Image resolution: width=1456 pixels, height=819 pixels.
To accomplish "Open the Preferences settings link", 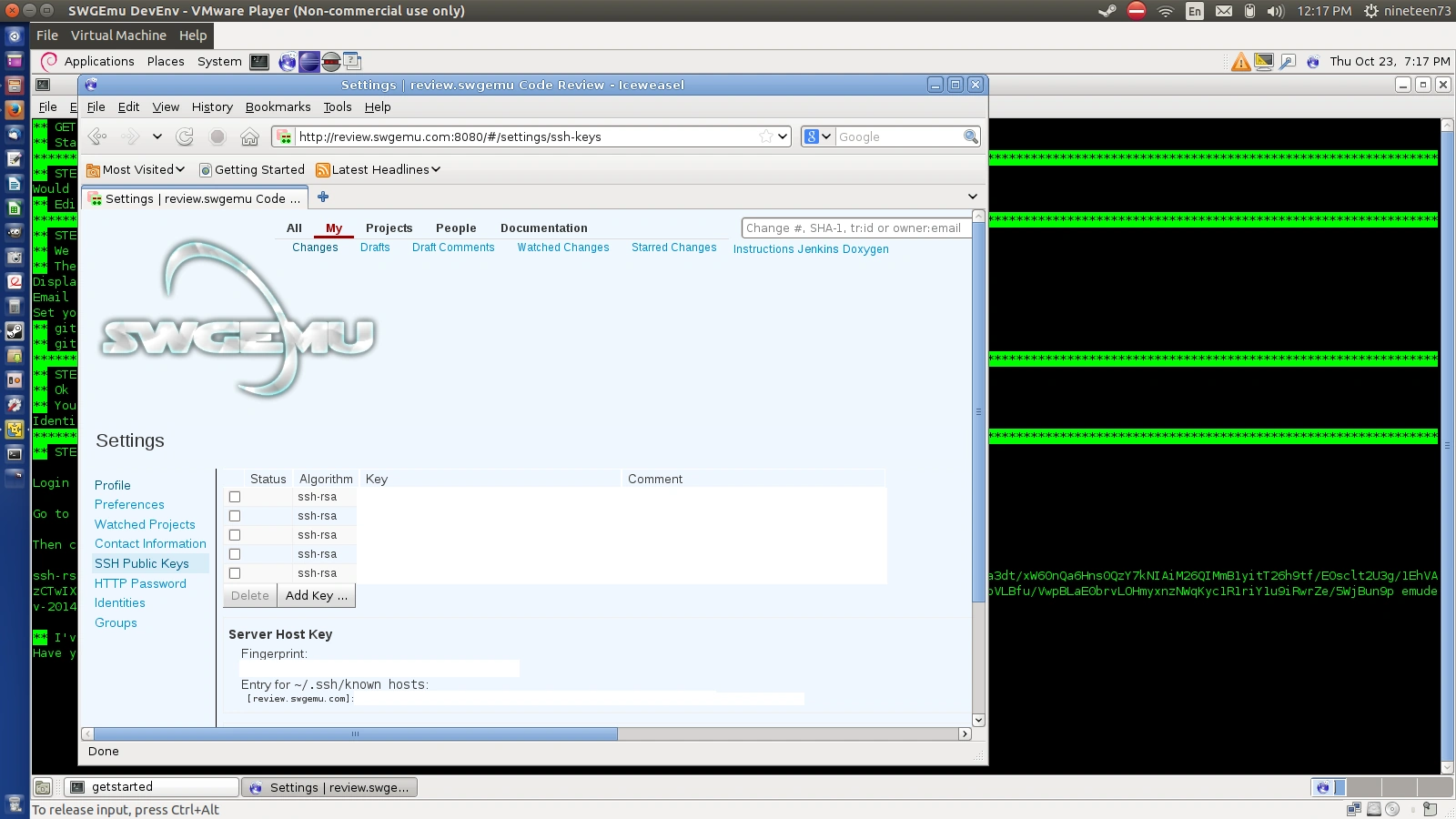I will [129, 505].
